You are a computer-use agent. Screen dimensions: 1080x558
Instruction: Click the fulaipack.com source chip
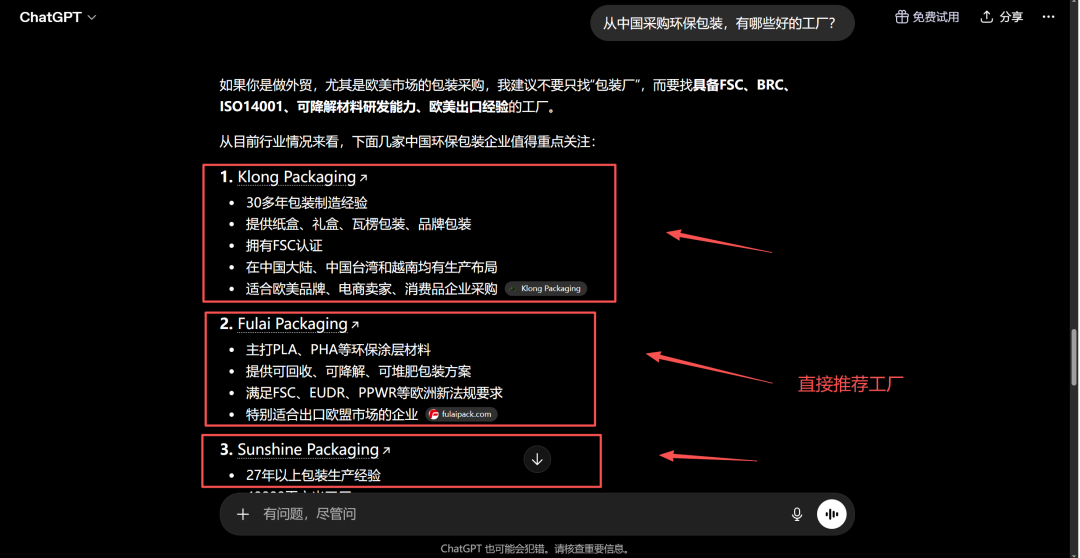(x=461, y=415)
